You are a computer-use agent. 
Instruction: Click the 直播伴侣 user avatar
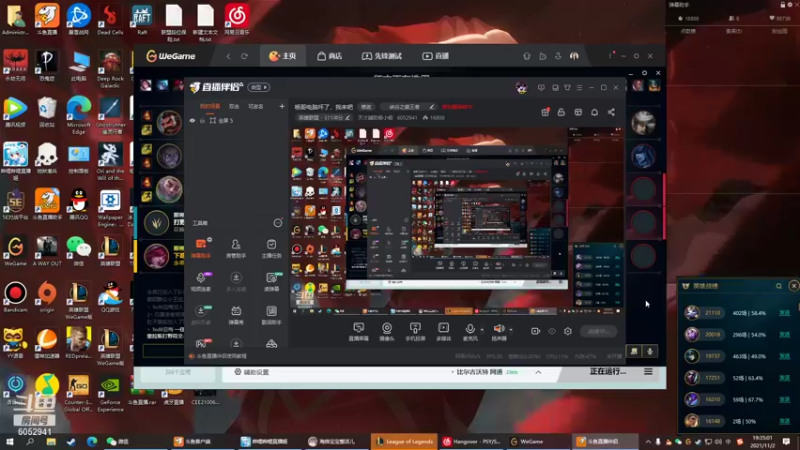[521, 88]
